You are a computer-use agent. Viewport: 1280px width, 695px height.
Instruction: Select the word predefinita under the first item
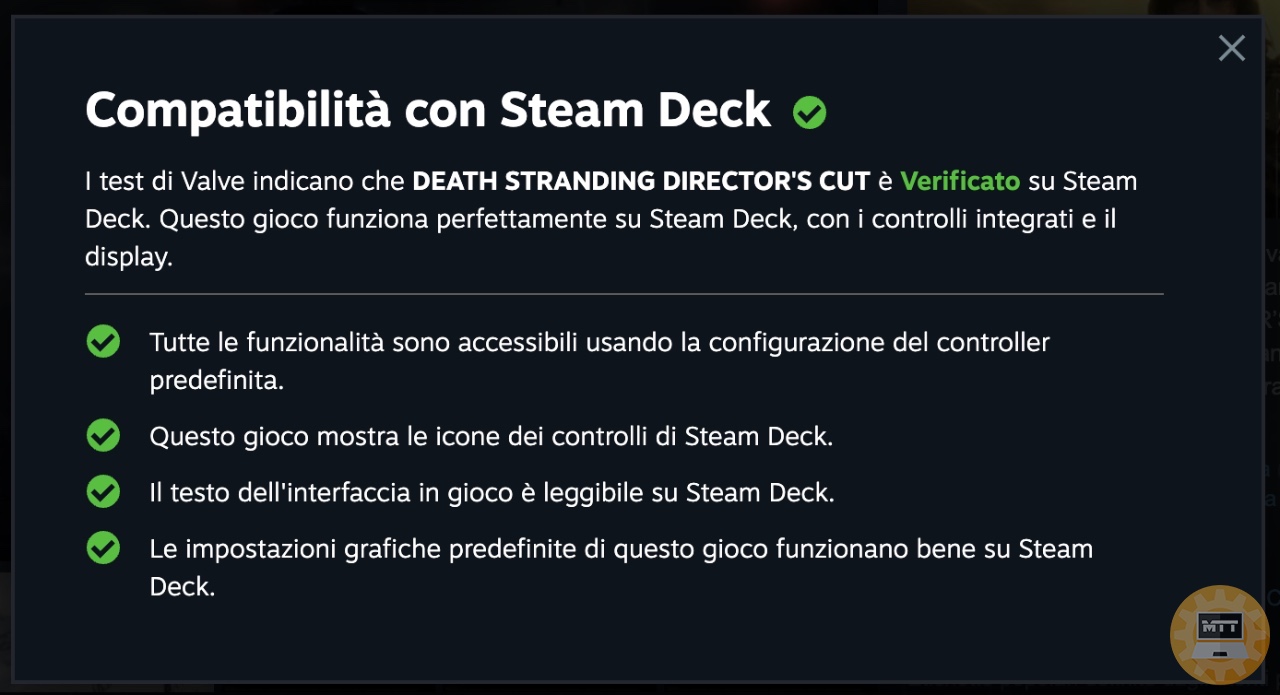coord(217,381)
